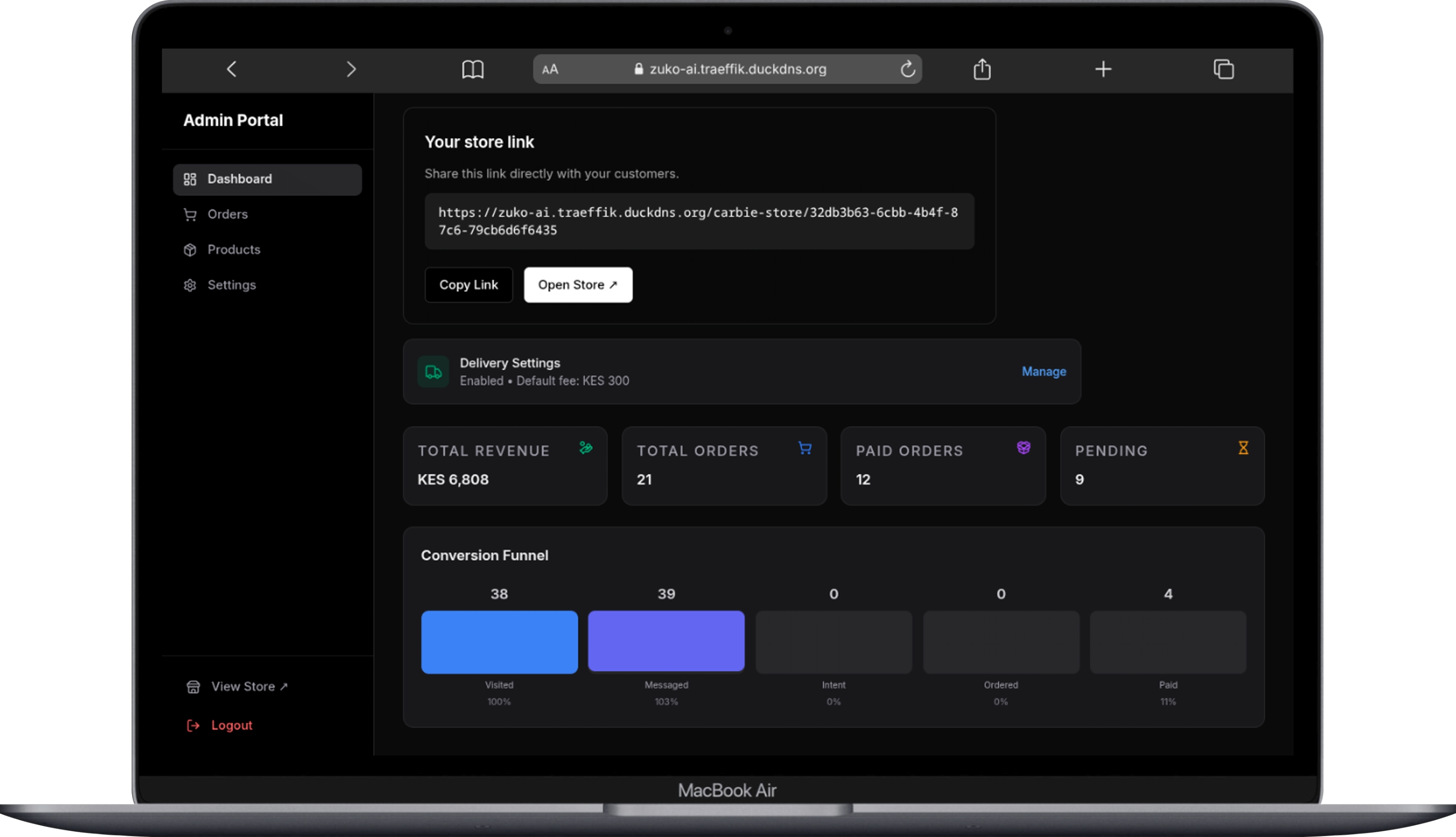The width and height of the screenshot is (1456, 837).
Task: Navigate to the Products section
Action: (233, 249)
